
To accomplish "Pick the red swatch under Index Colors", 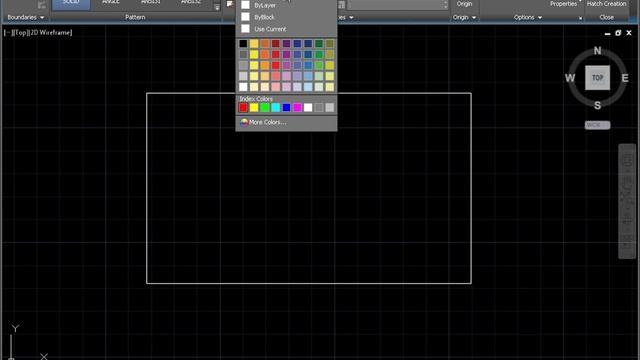I will (x=243, y=107).
